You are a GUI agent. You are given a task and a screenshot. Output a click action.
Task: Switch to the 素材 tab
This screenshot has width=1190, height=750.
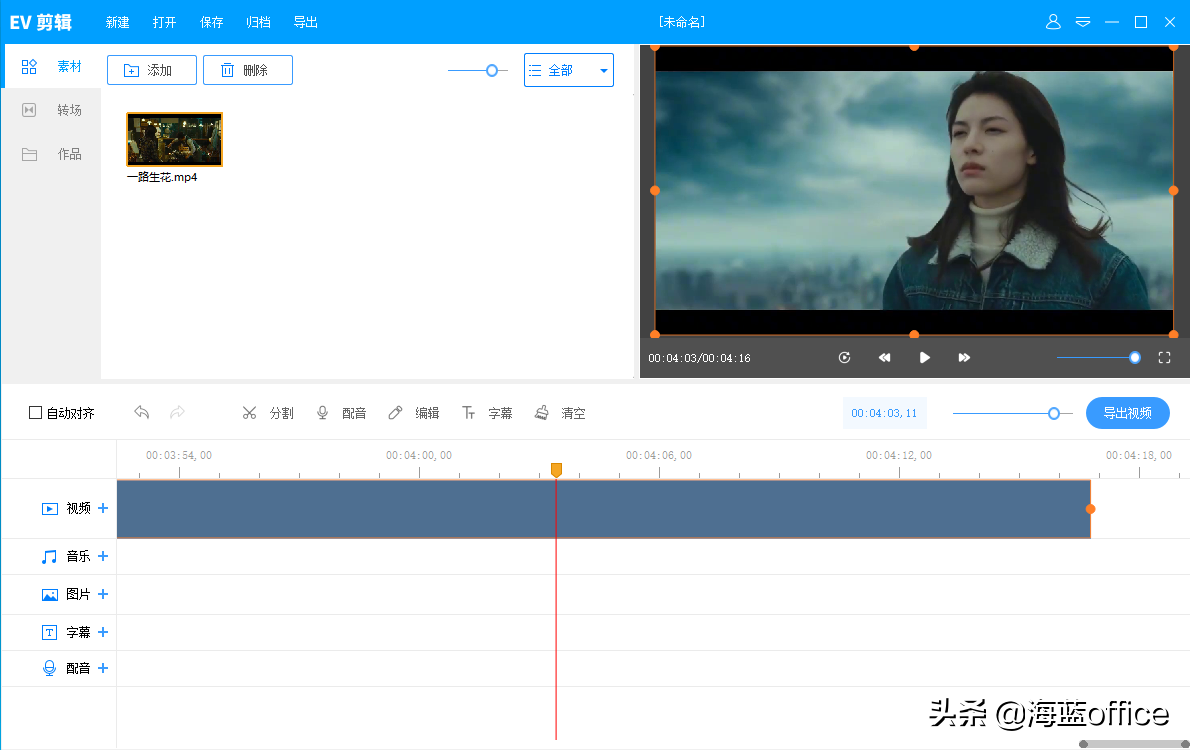[52, 67]
